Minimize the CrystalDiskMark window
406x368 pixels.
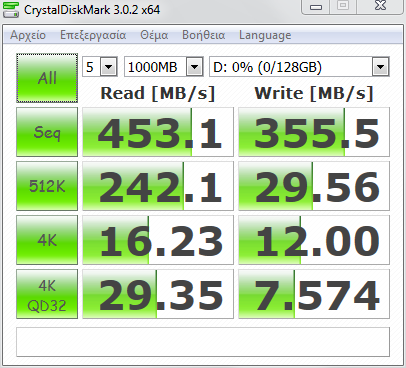tap(316, 7)
